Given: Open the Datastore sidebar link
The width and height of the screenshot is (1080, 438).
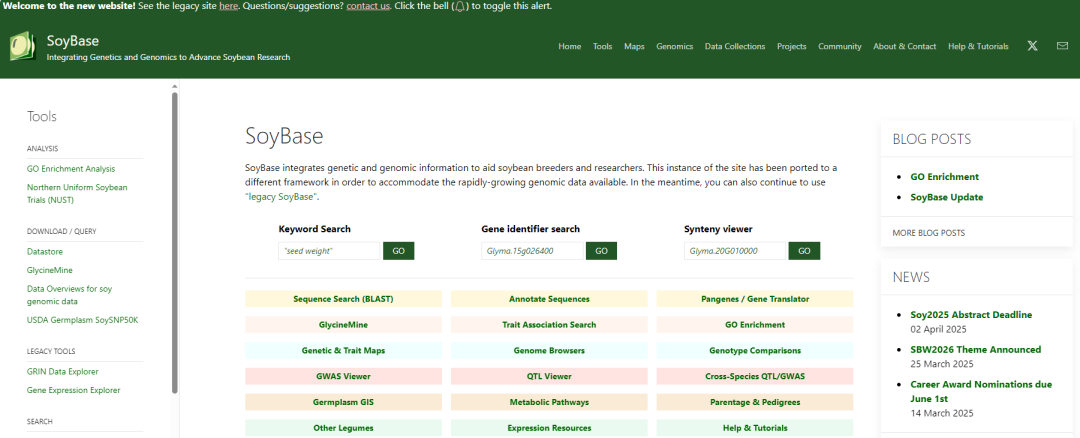Looking at the screenshot, I should point(45,252).
